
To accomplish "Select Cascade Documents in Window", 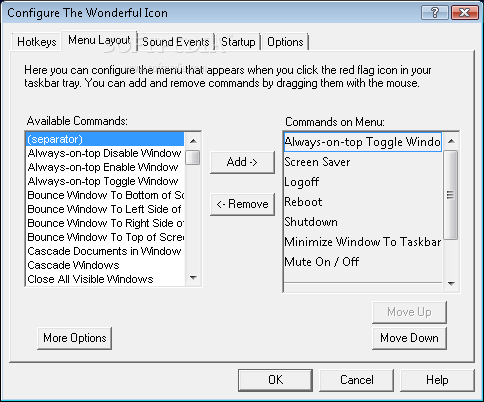I will point(105,251).
